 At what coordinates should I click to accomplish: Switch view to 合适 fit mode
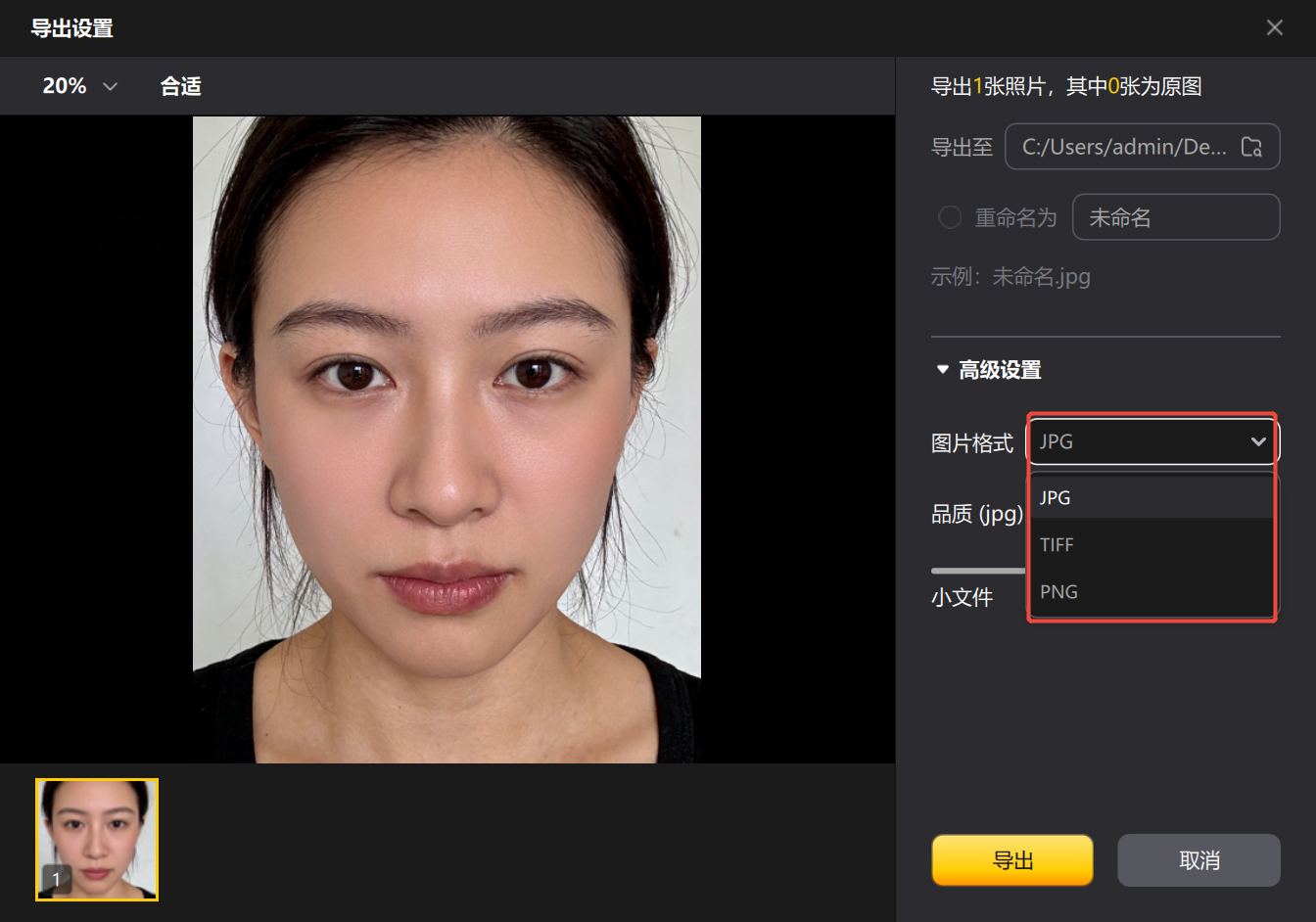click(x=180, y=86)
